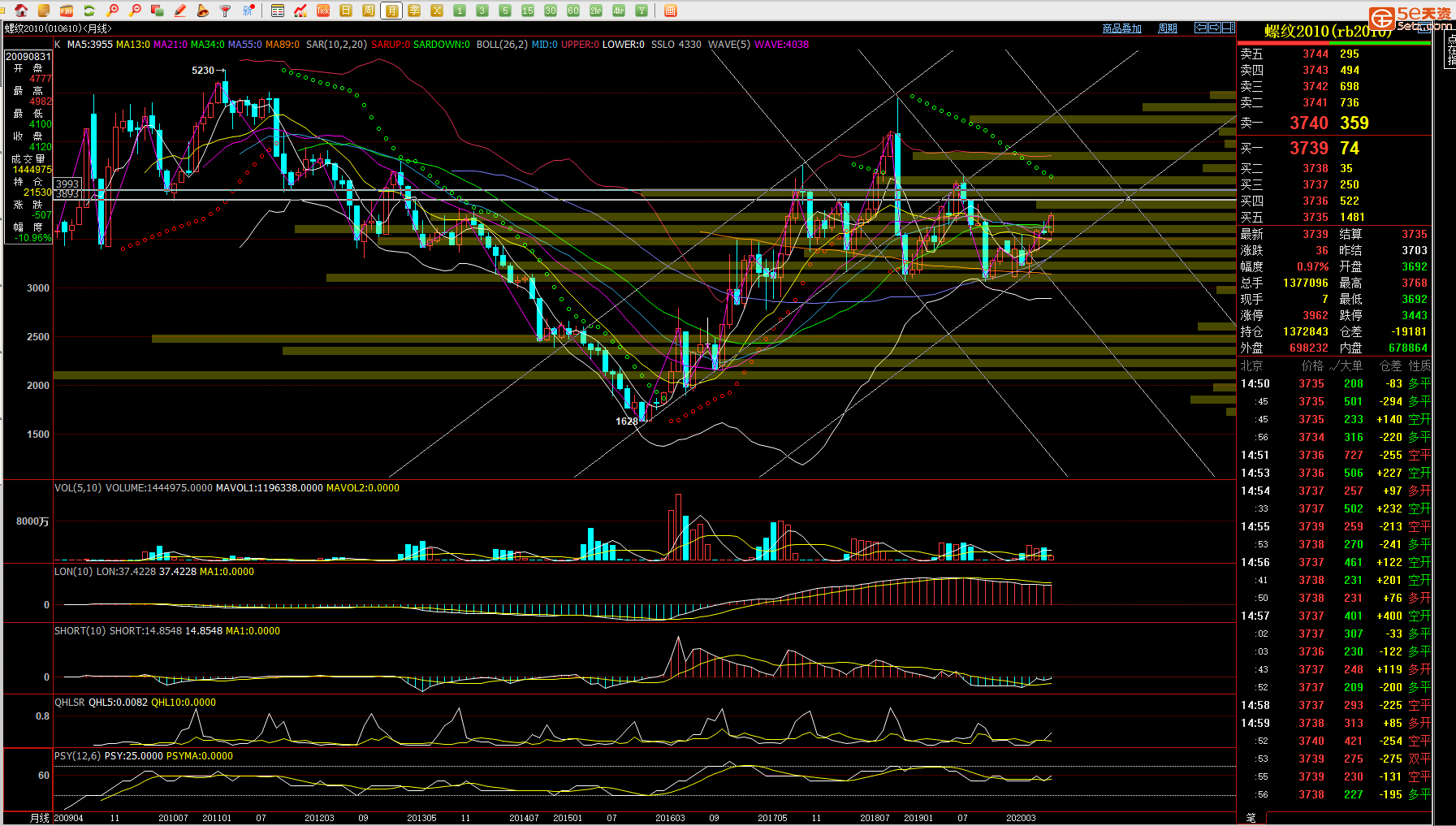Screen dimensions: 1456x826
Task: Switch to the 15-minute period
Action: coord(528,11)
